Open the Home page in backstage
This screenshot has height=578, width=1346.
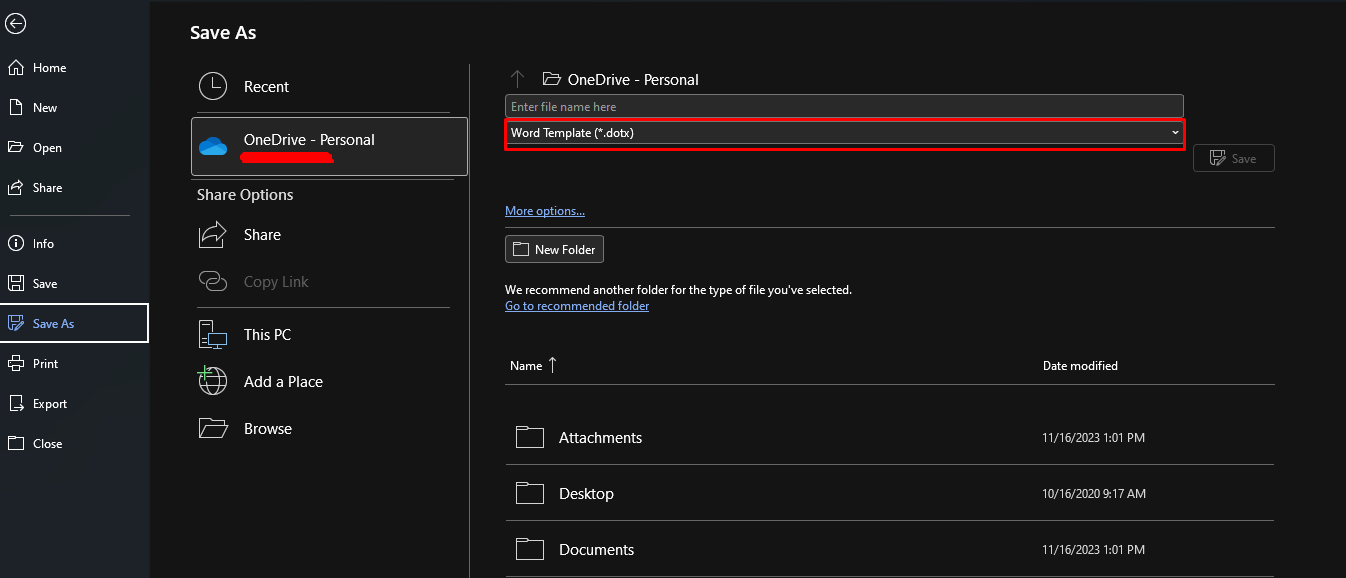click(74, 68)
